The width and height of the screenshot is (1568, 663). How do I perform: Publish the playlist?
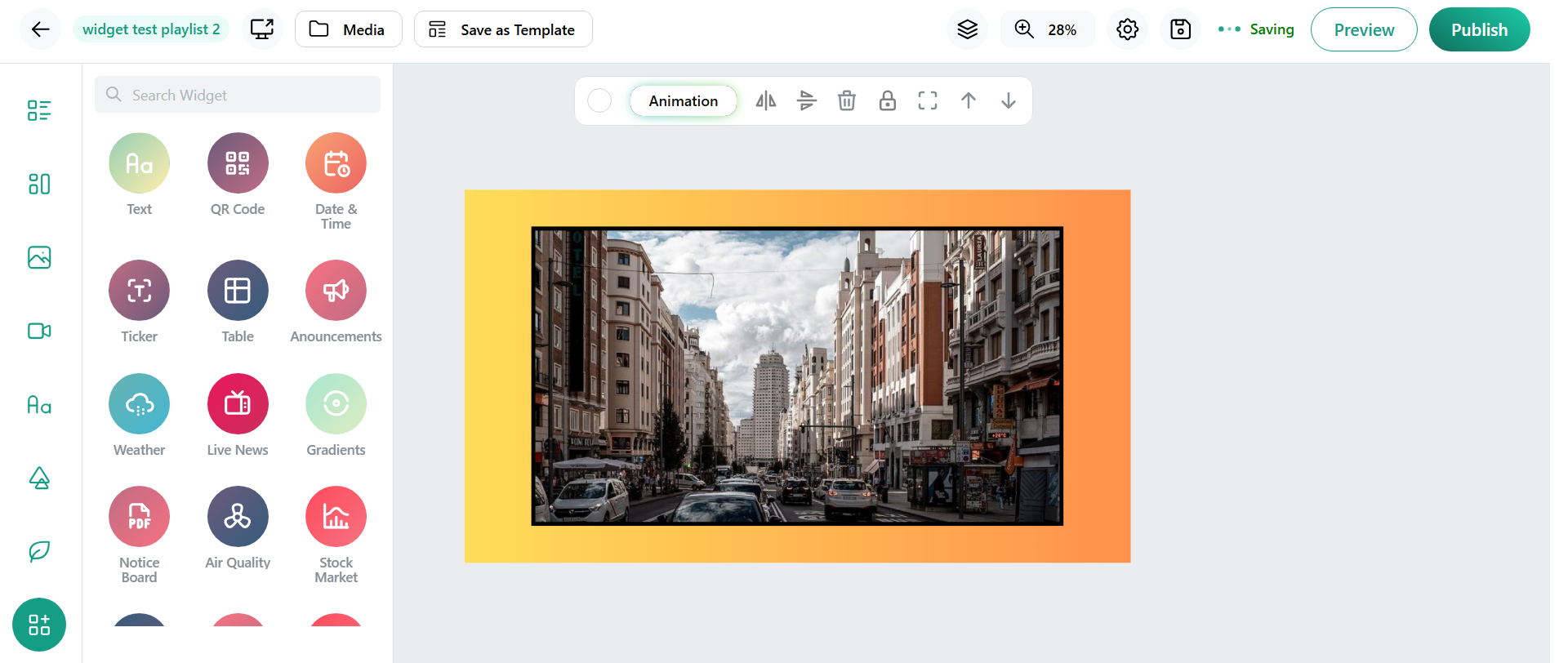(x=1479, y=29)
